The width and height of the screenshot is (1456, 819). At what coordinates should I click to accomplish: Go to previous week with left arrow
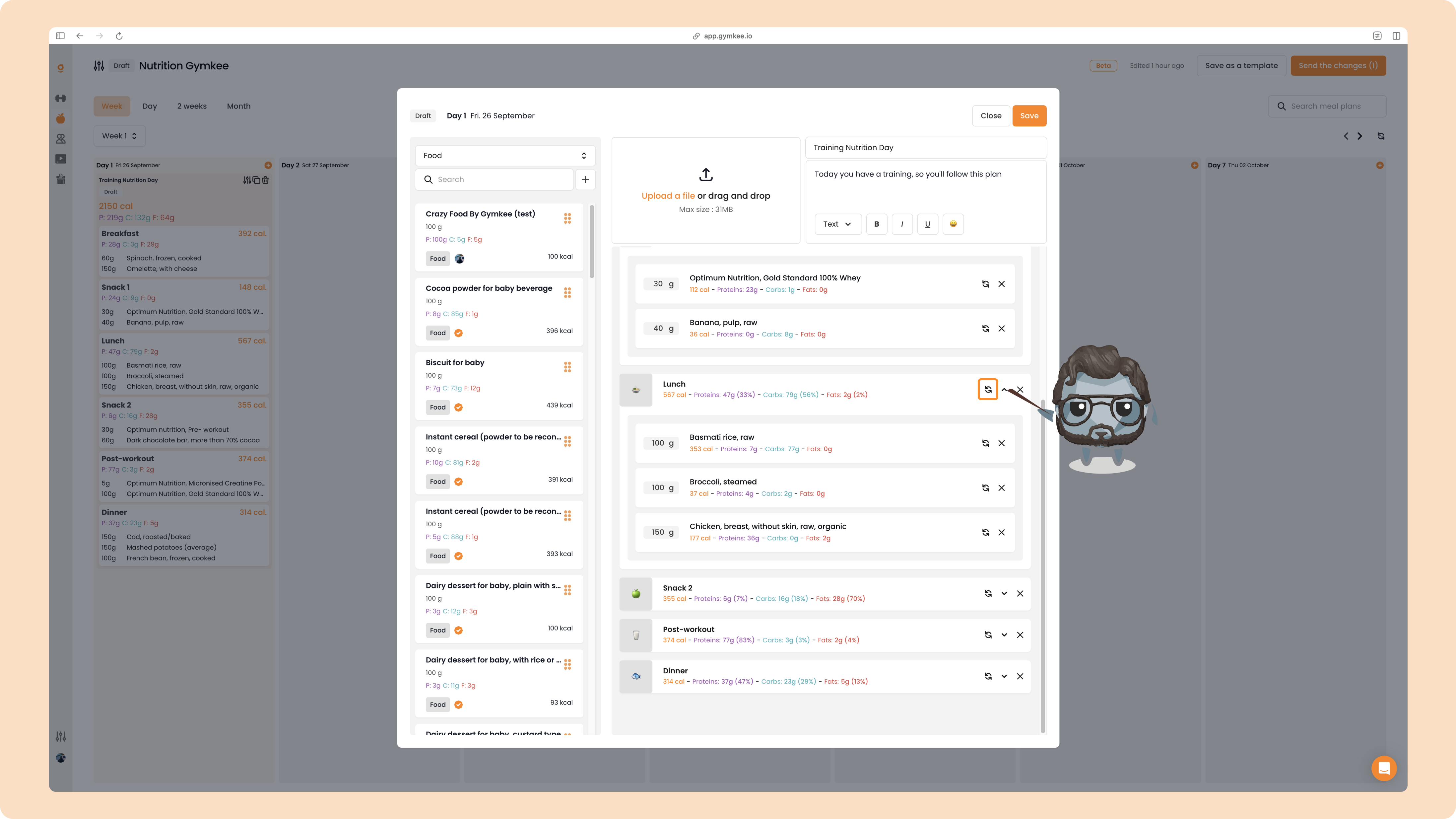pyautogui.click(x=1346, y=136)
